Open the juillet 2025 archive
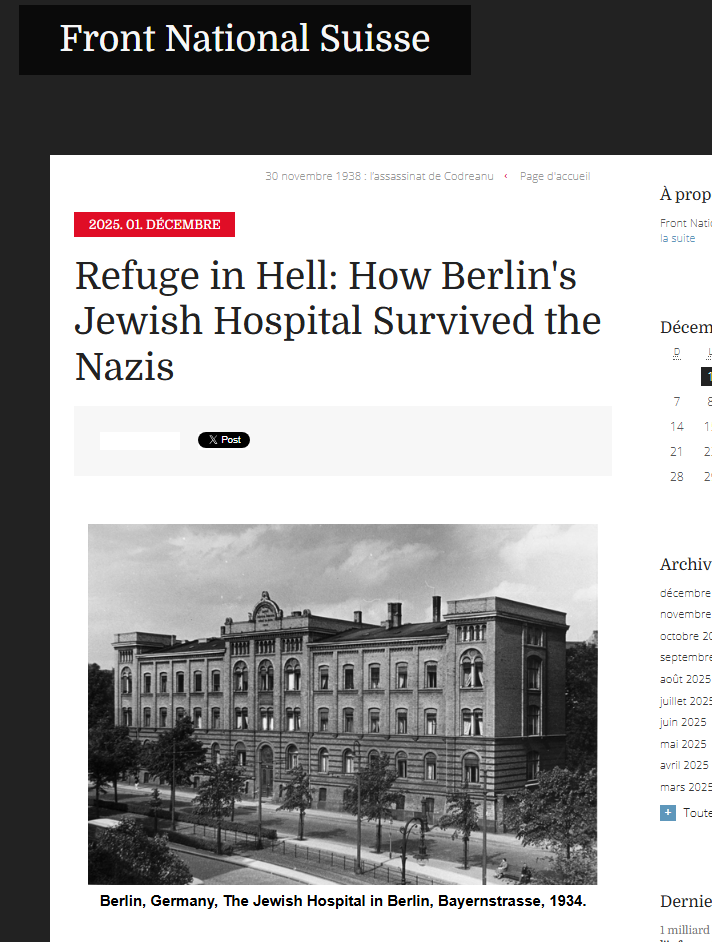 [686, 700]
